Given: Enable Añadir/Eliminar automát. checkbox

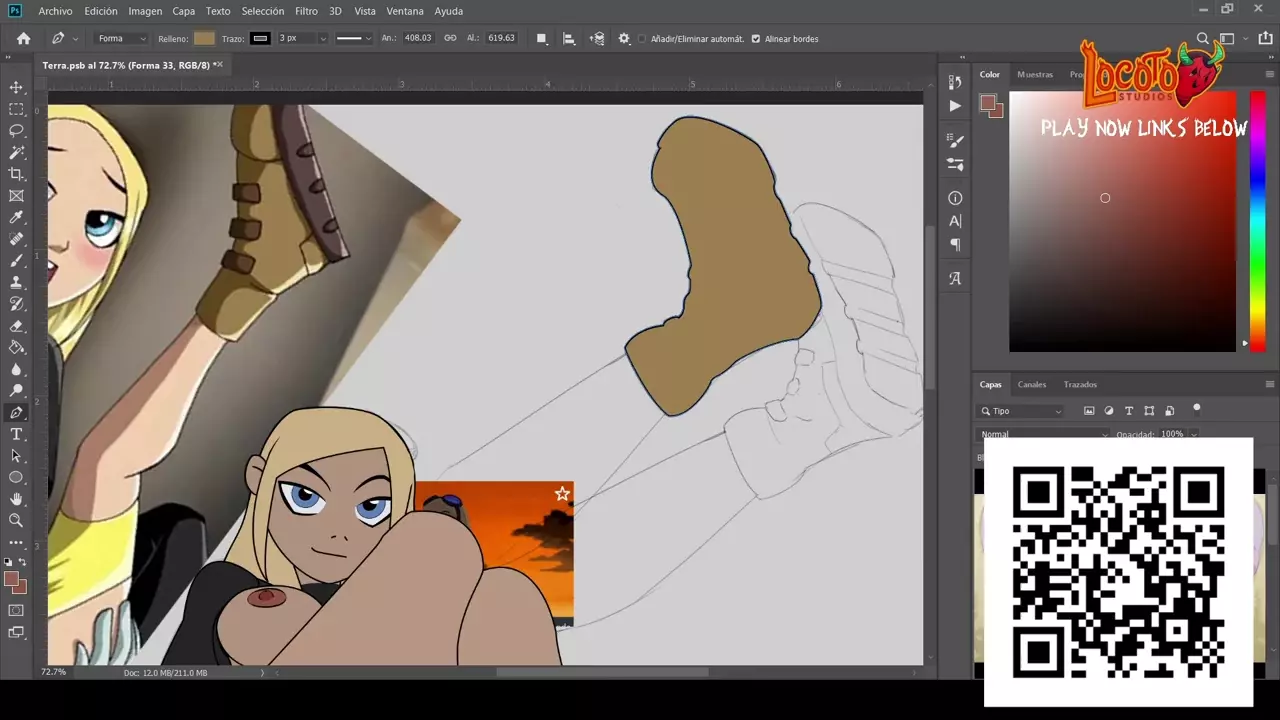Looking at the screenshot, I should (642, 39).
